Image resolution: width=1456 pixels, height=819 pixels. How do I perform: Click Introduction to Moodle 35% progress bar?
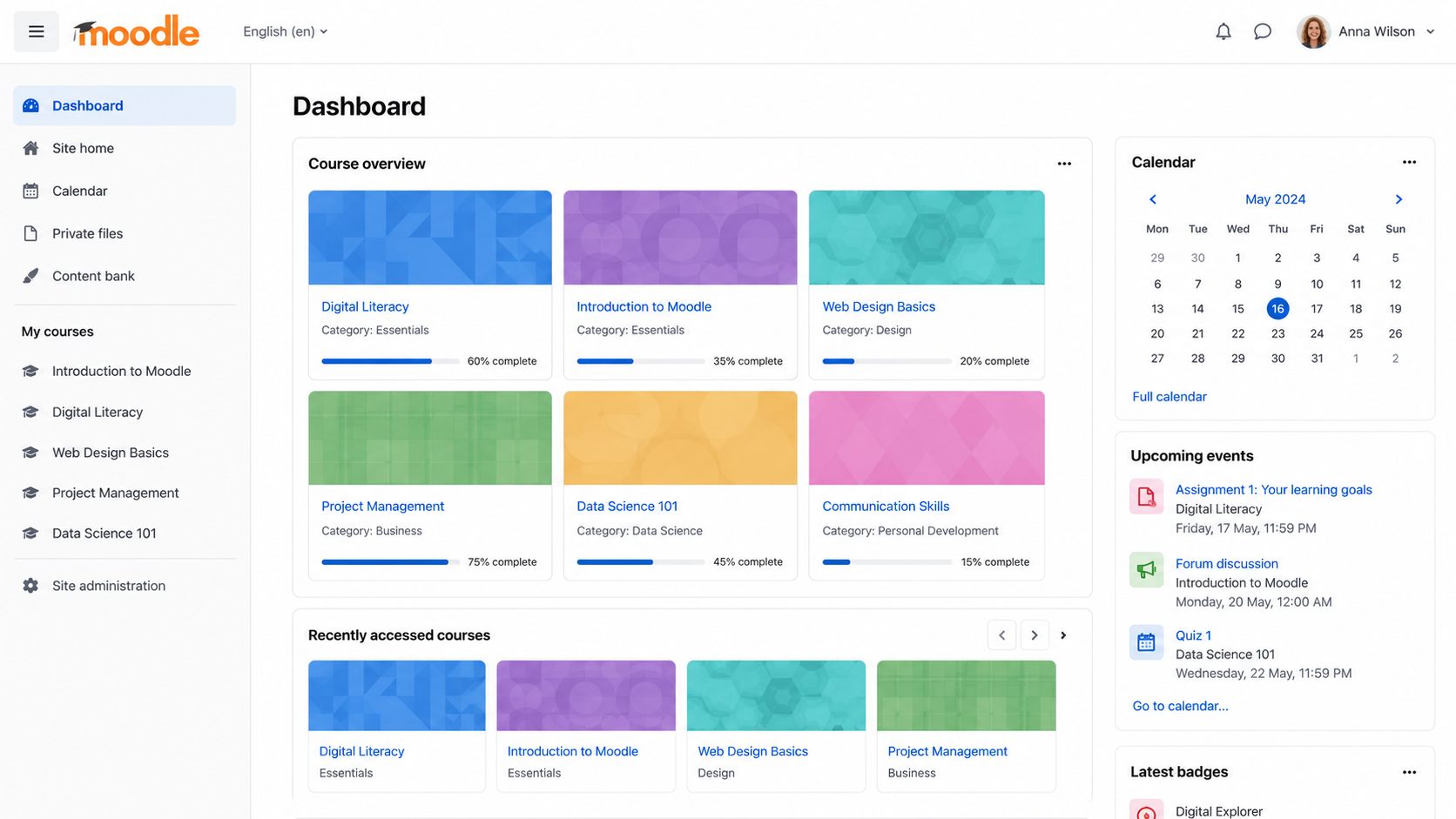pyautogui.click(x=640, y=361)
